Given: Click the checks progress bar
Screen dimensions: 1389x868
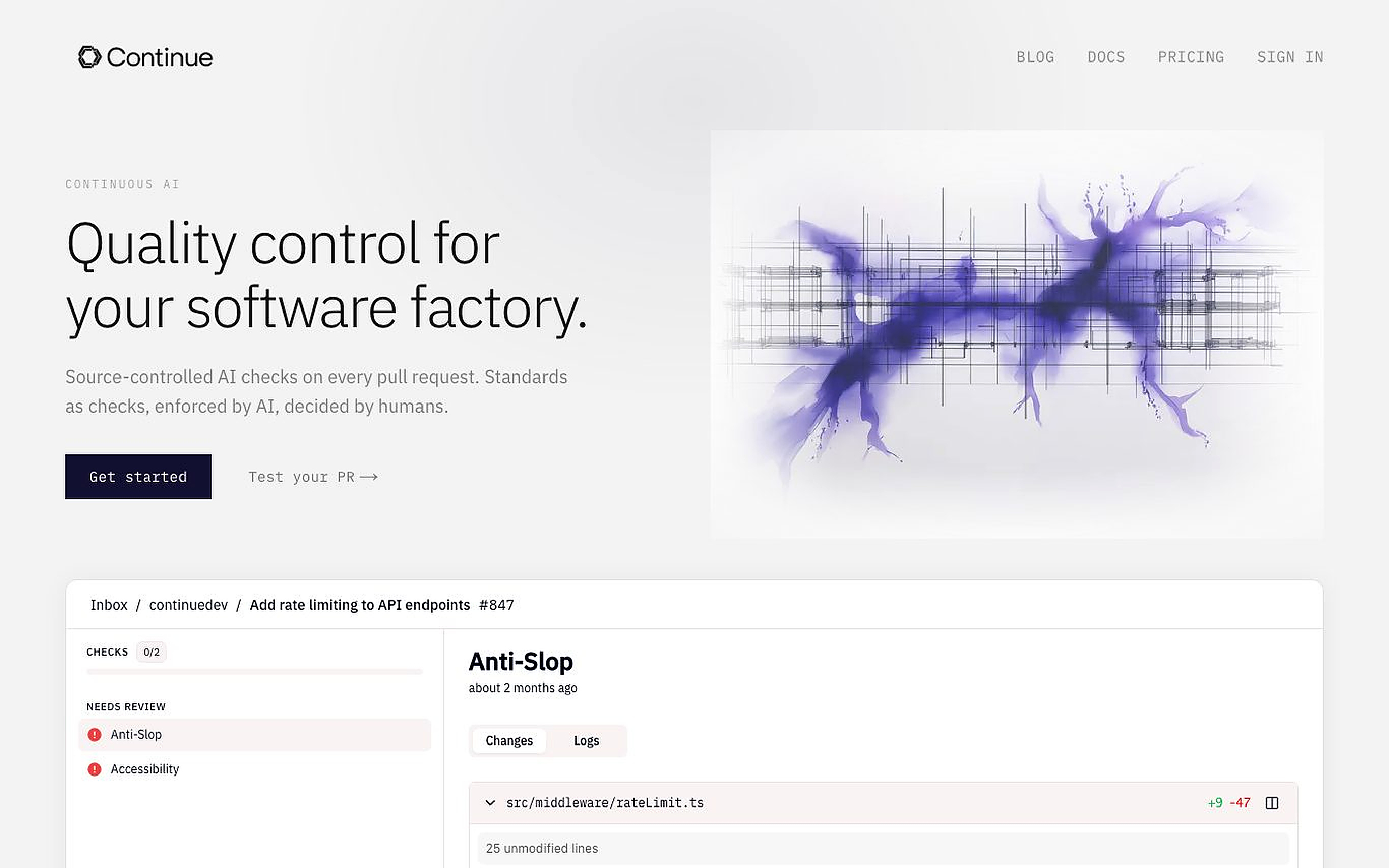Looking at the screenshot, I should coord(254,671).
